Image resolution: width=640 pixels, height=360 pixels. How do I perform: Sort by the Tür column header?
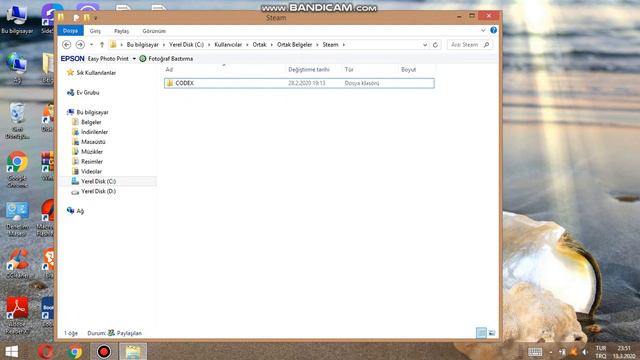coord(349,70)
